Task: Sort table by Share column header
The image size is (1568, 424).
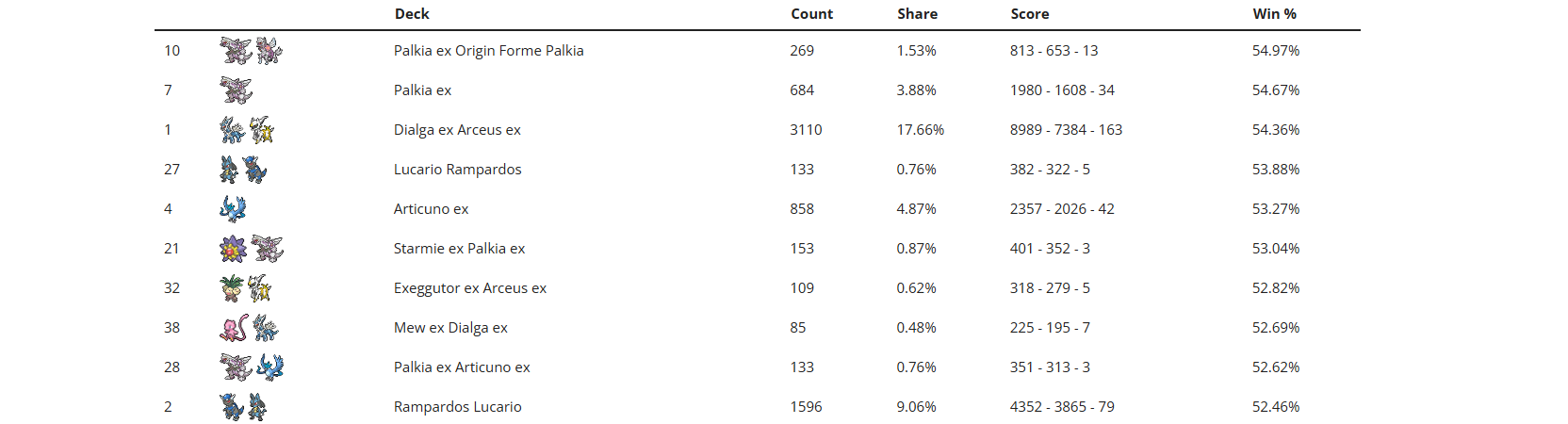Action: 917,14
